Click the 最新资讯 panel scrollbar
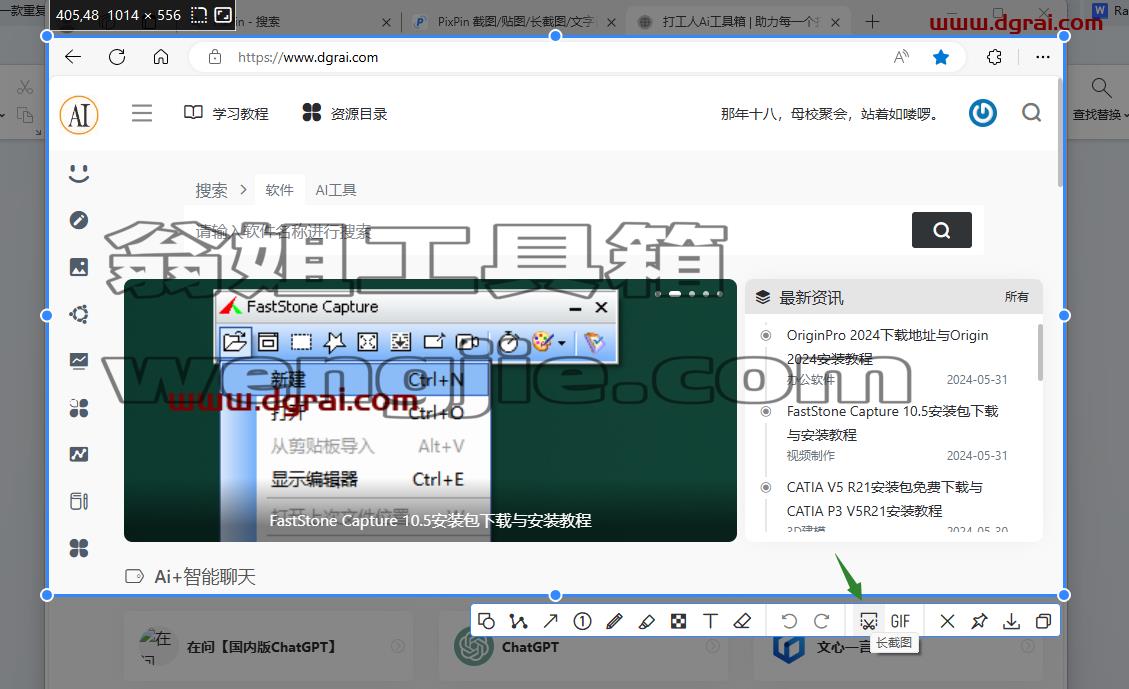The image size is (1129, 689). 1039,353
